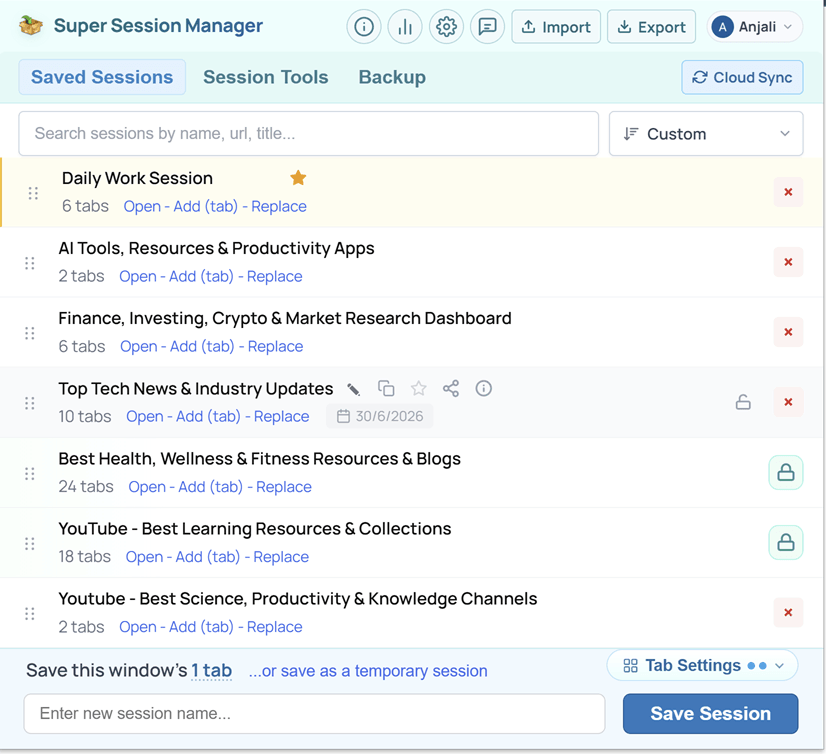Click drag handle of YouTube Learning Resources
The height and width of the screenshot is (754, 826).
point(30,544)
